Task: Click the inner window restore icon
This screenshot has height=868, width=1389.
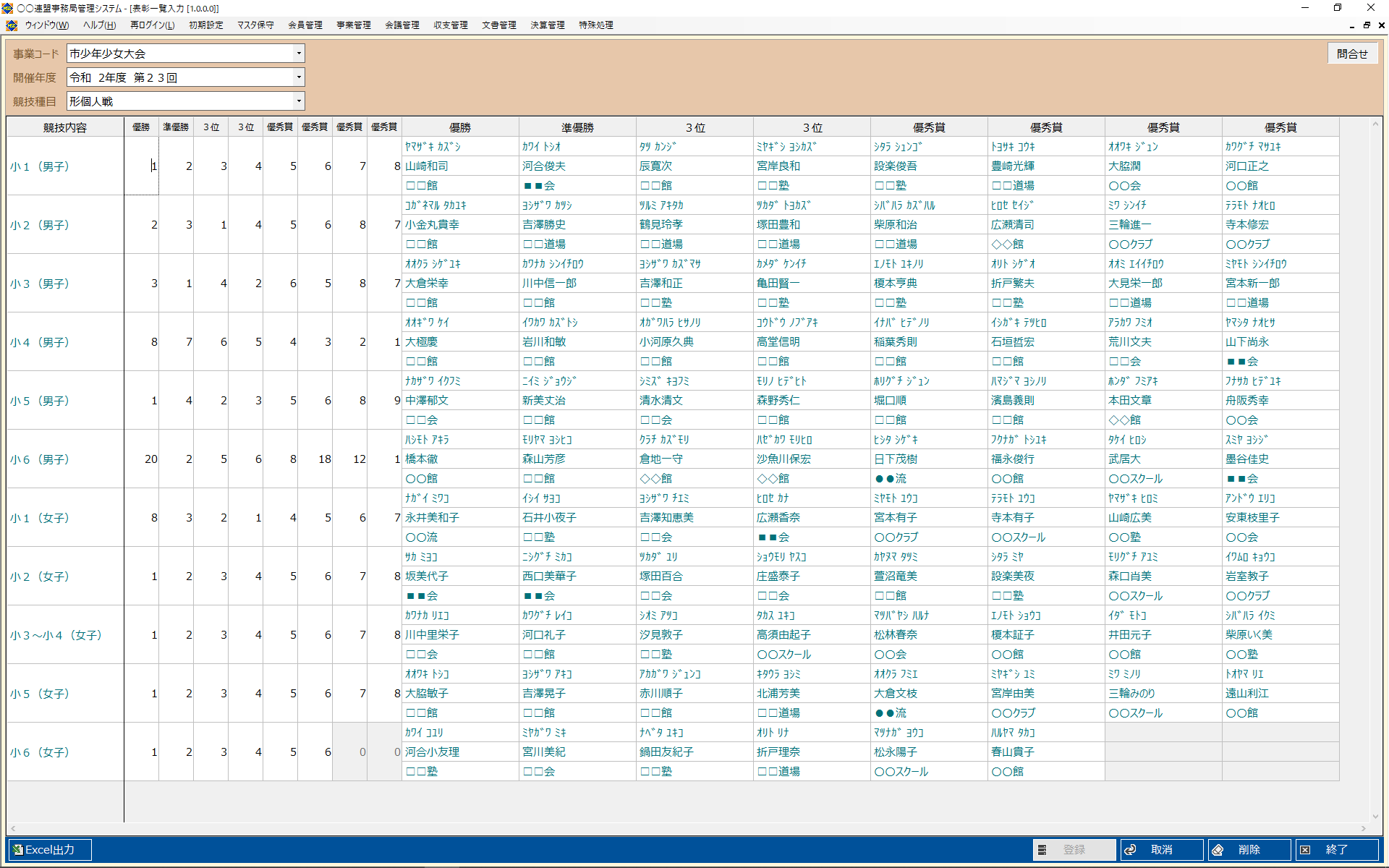Action: tap(1367, 25)
